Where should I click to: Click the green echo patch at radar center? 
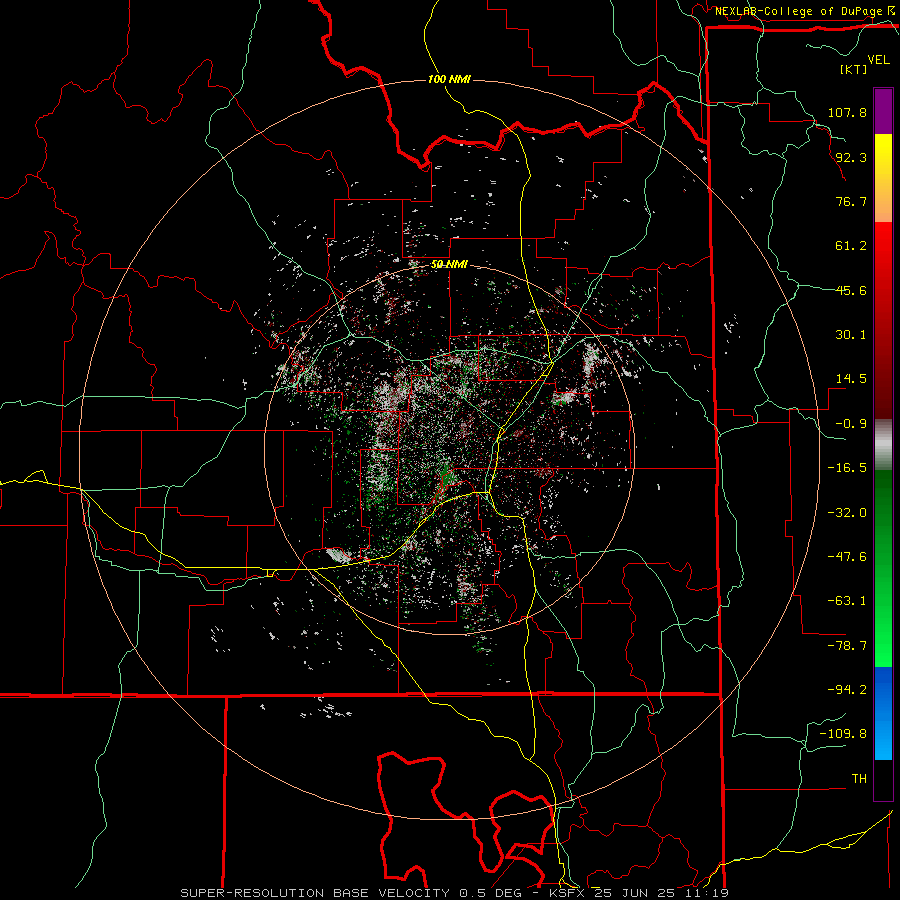[445, 478]
